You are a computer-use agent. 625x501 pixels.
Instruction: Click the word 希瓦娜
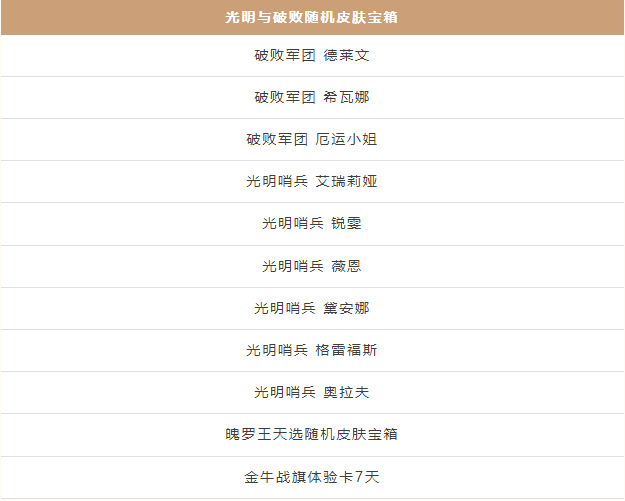click(346, 97)
